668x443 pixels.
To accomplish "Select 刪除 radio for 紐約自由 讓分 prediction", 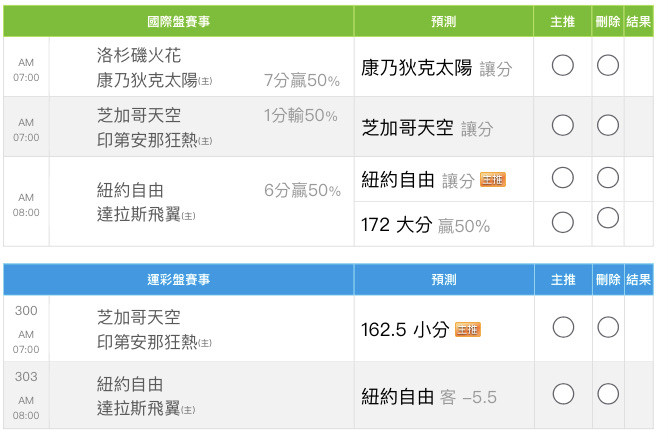I will [x=607, y=178].
